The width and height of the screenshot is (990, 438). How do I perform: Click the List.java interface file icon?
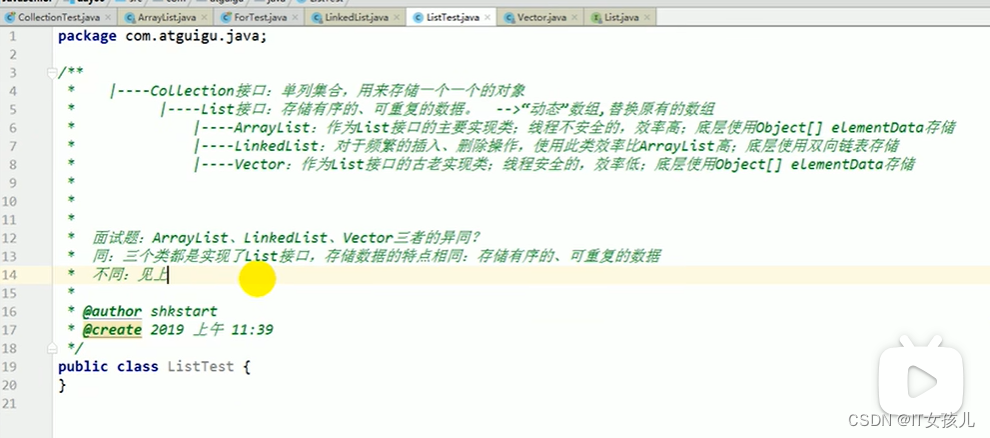click(x=597, y=18)
